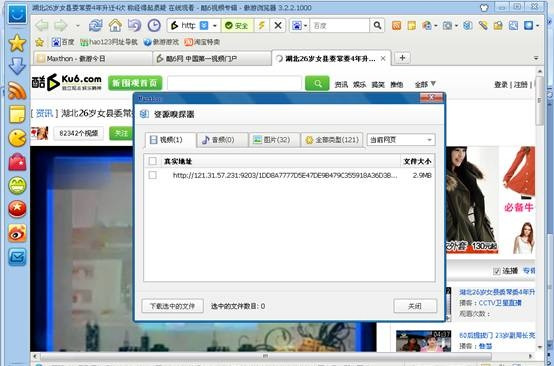This screenshot has height=366, width=554.
Task: Open the hao123网址导航 bookmark
Action: pos(108,42)
